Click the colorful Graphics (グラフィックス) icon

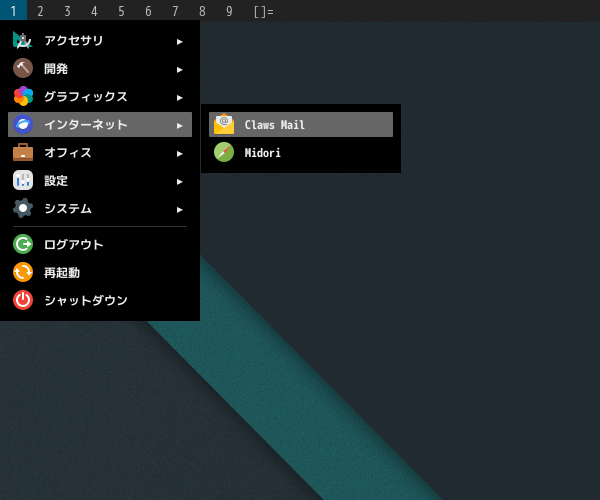23,96
